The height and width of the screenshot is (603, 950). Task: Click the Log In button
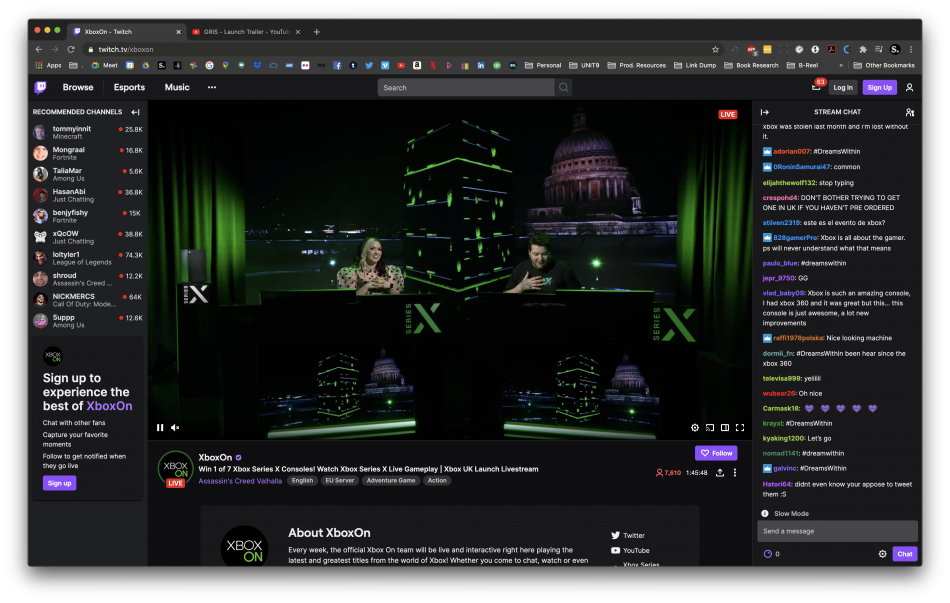tap(843, 87)
